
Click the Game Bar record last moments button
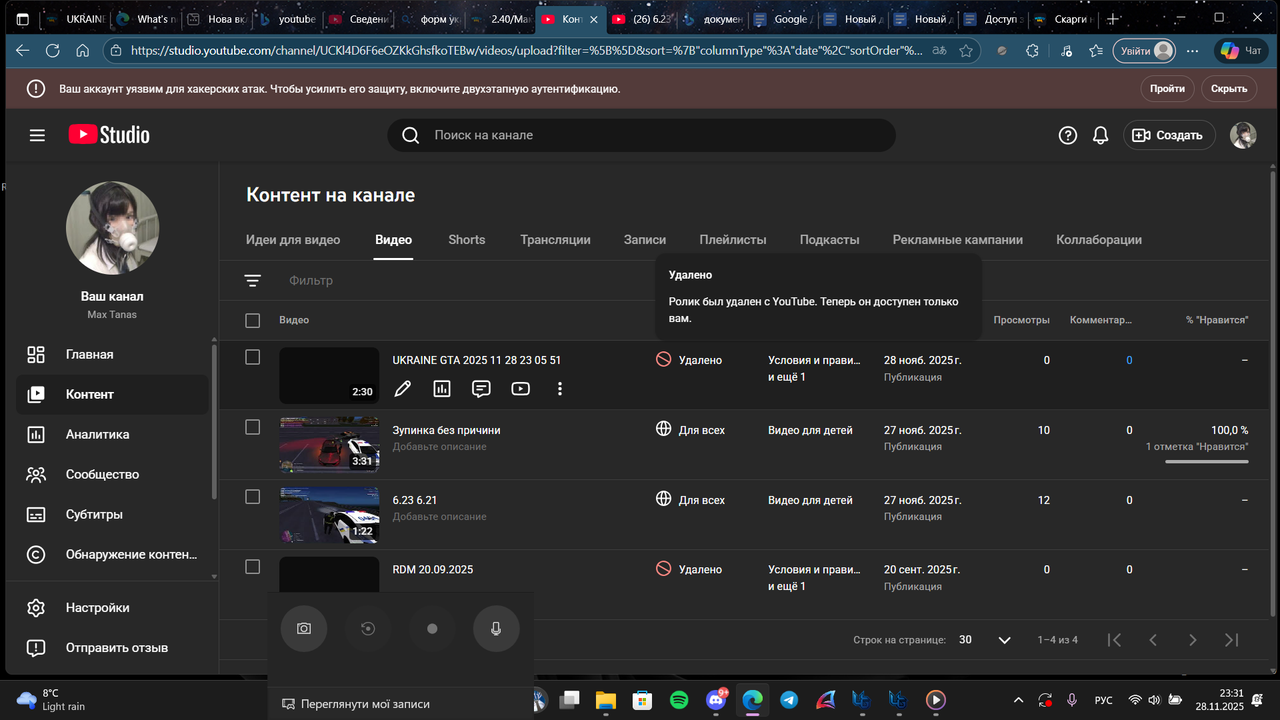[x=368, y=629]
